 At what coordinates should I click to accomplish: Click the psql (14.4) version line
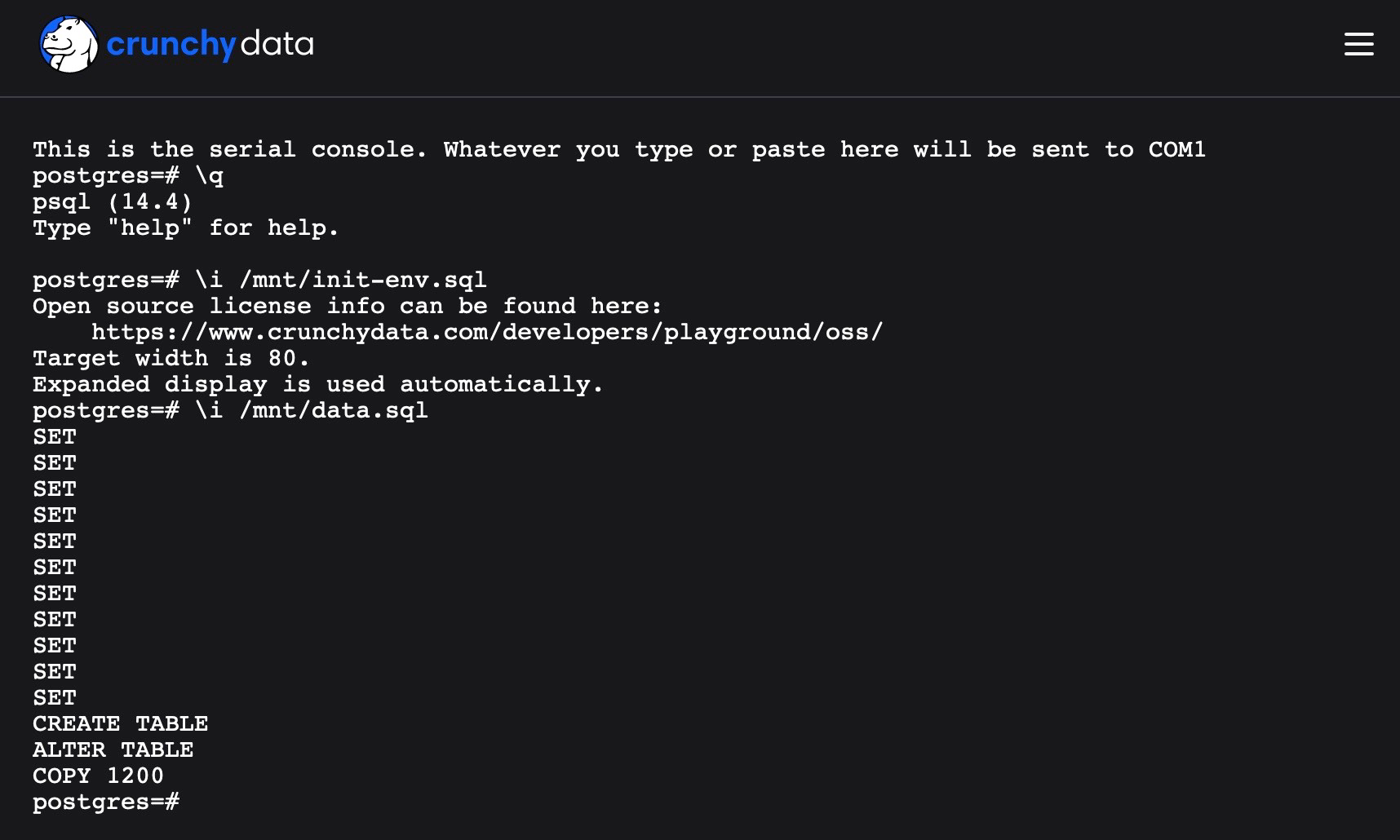[x=113, y=201]
